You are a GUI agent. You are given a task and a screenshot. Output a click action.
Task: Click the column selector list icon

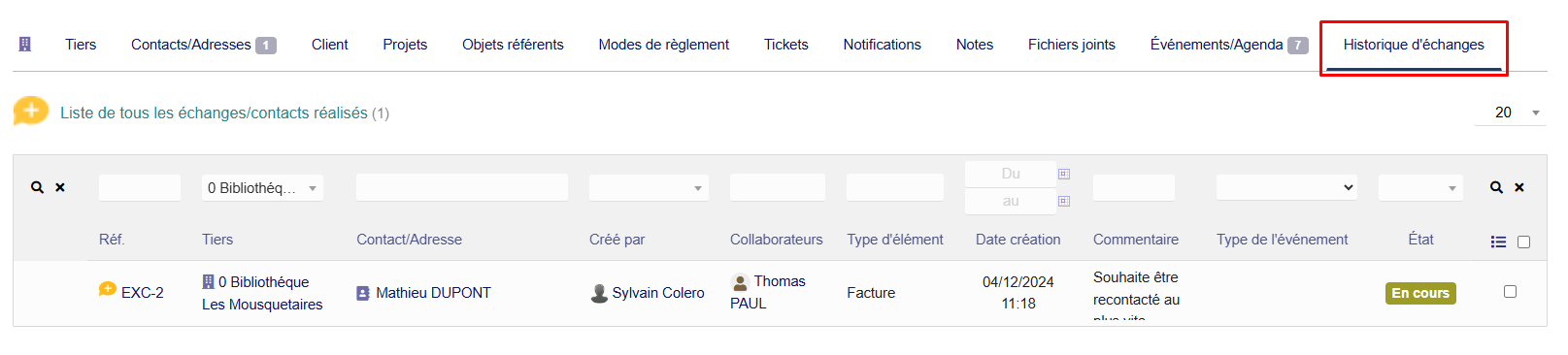point(1498,242)
